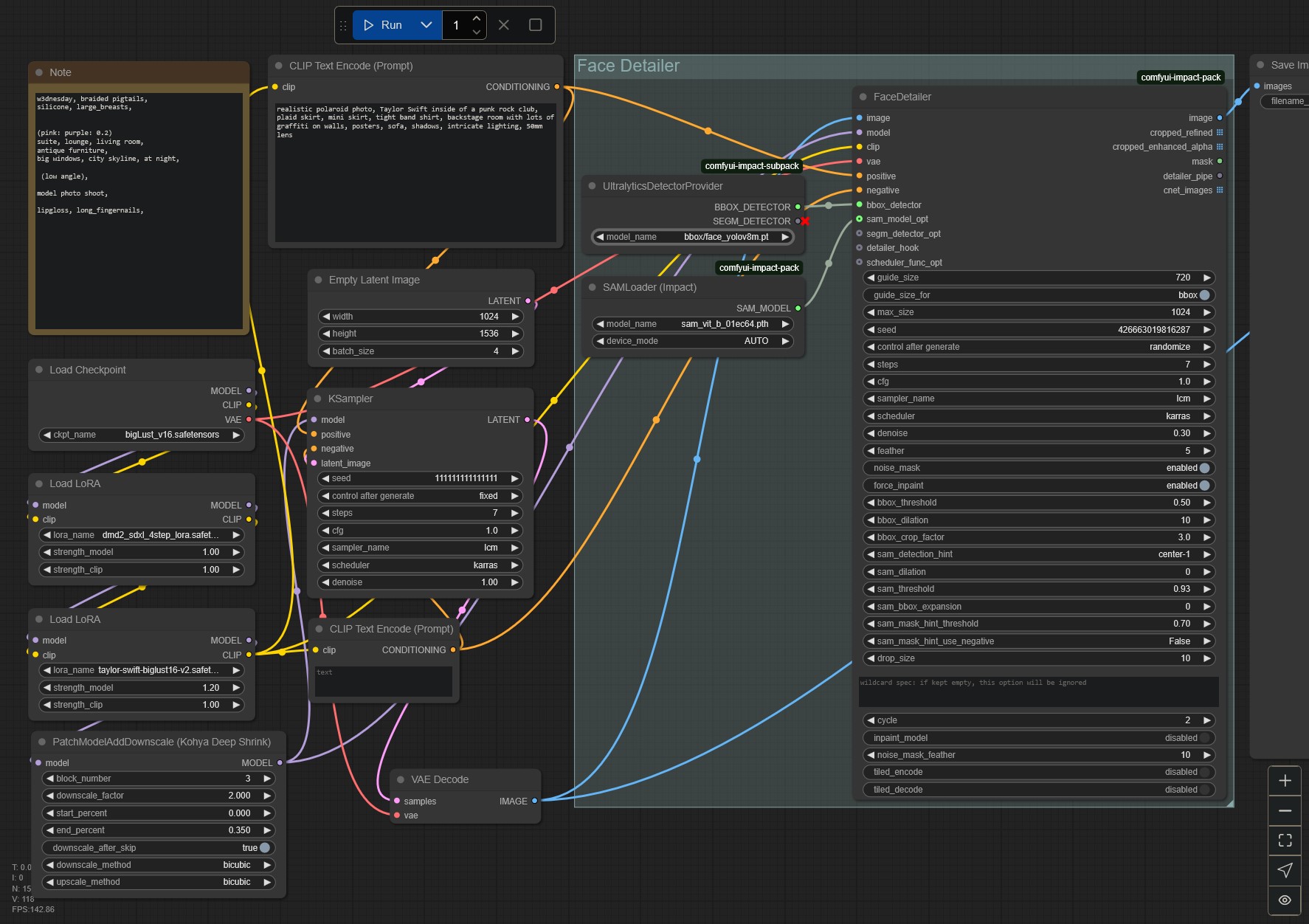Toggle link visibility eye icon
The height and width of the screenshot is (924, 1309).
tap(1285, 900)
